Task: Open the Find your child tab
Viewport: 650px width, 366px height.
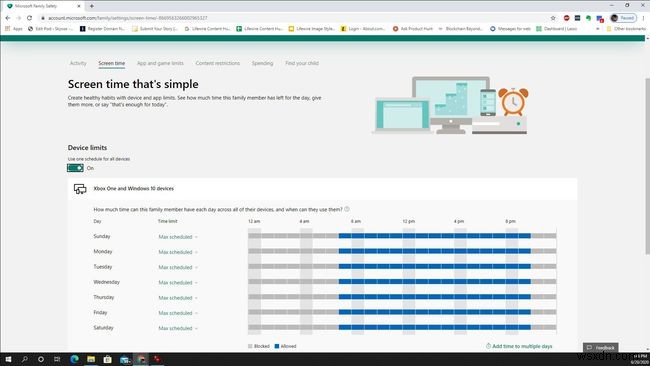Action: pyautogui.click(x=302, y=63)
